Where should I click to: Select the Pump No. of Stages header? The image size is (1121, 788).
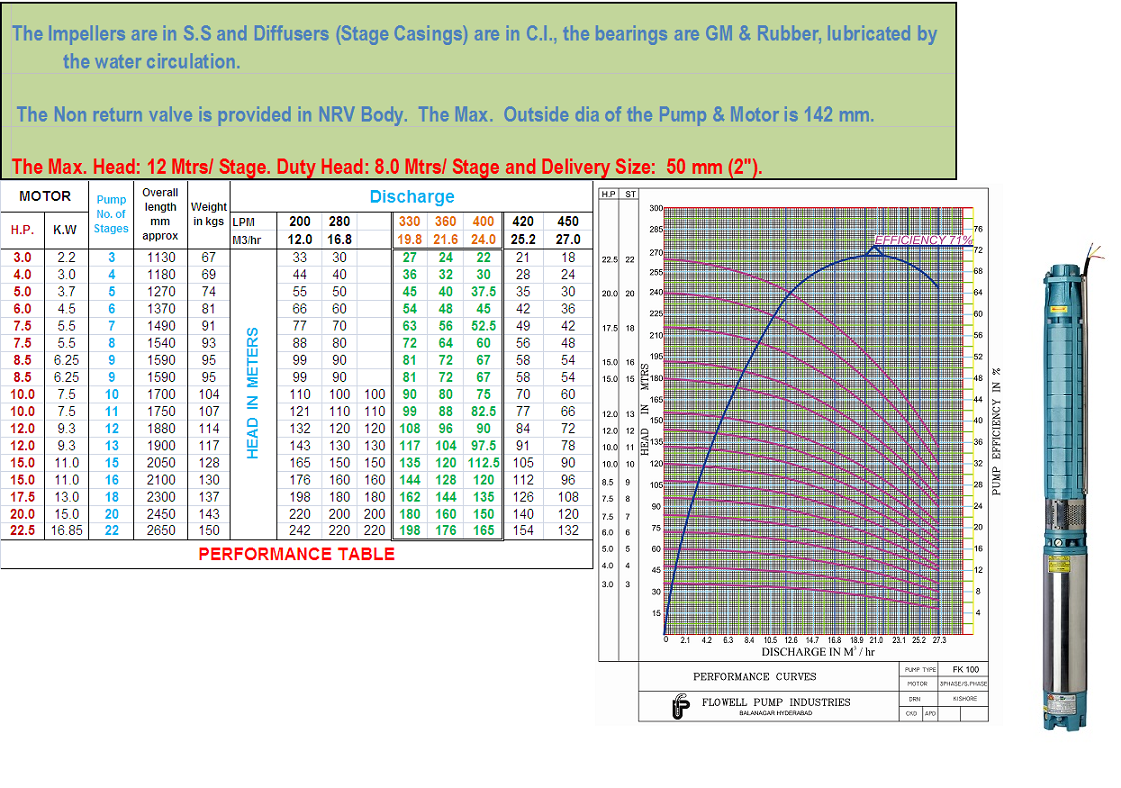(111, 214)
